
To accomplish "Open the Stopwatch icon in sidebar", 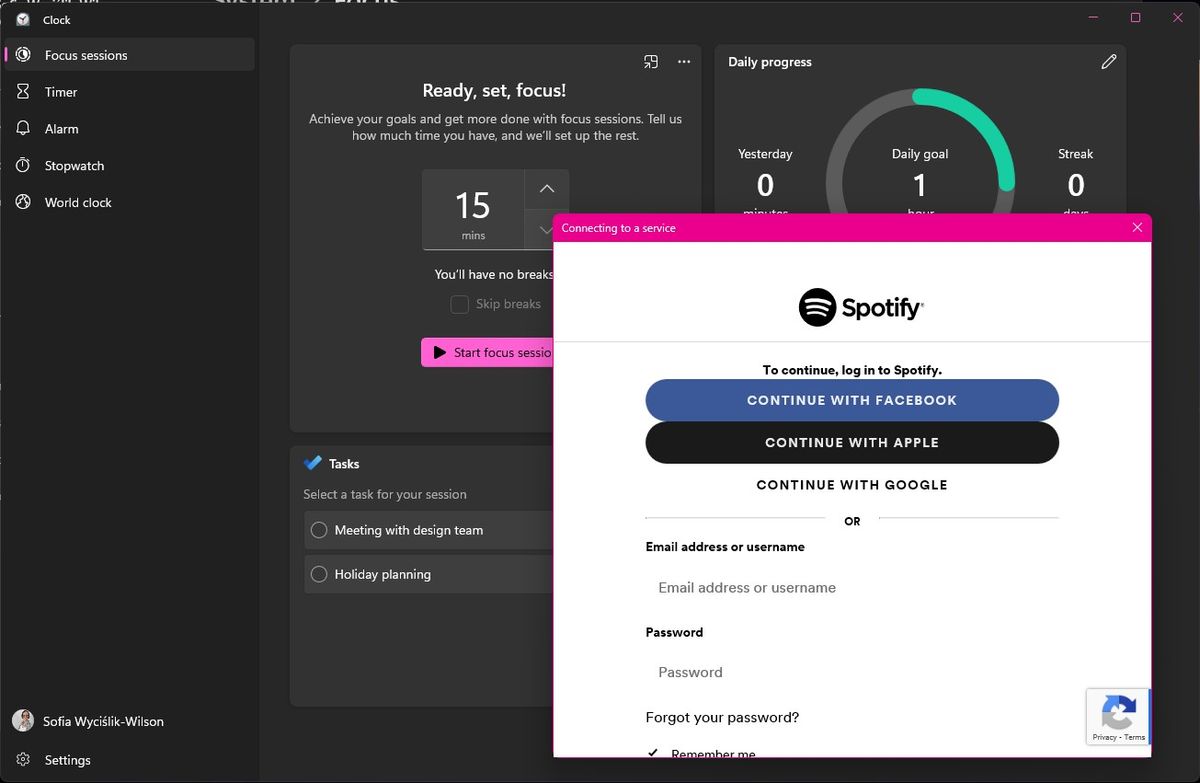I will tap(23, 166).
